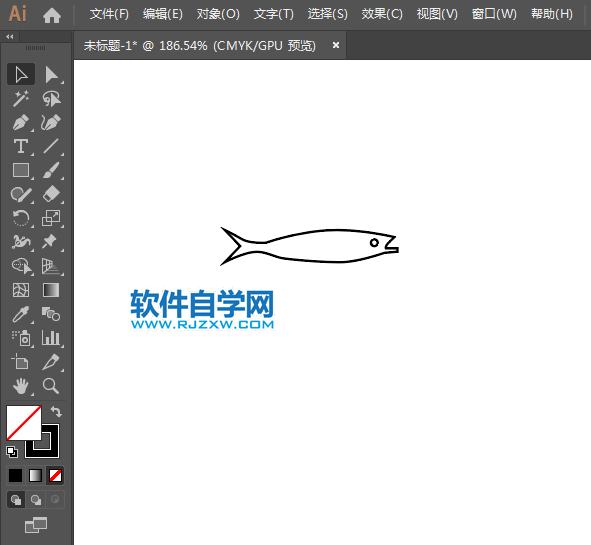Select the Rectangle tool
Screen dimensions: 591x545
[x=21, y=170]
